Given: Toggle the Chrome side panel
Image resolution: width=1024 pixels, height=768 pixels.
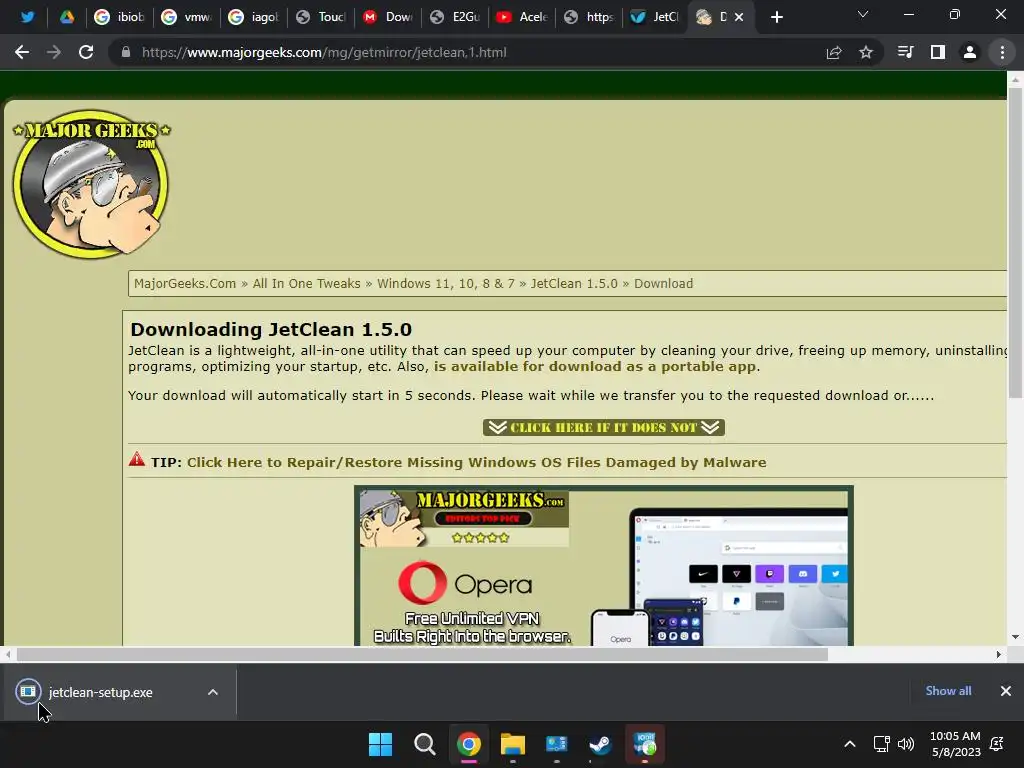Looking at the screenshot, I should pyautogui.click(x=938, y=52).
